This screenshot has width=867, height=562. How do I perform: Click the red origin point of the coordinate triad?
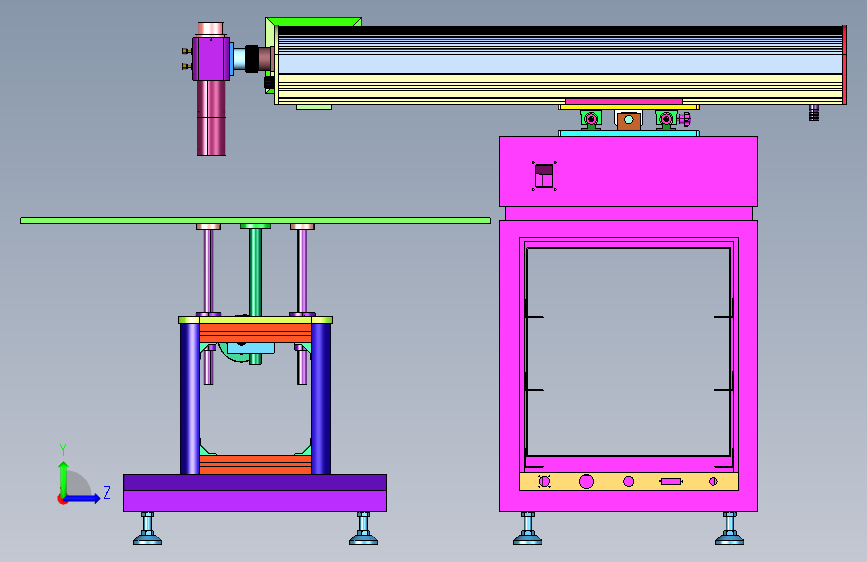(62, 499)
